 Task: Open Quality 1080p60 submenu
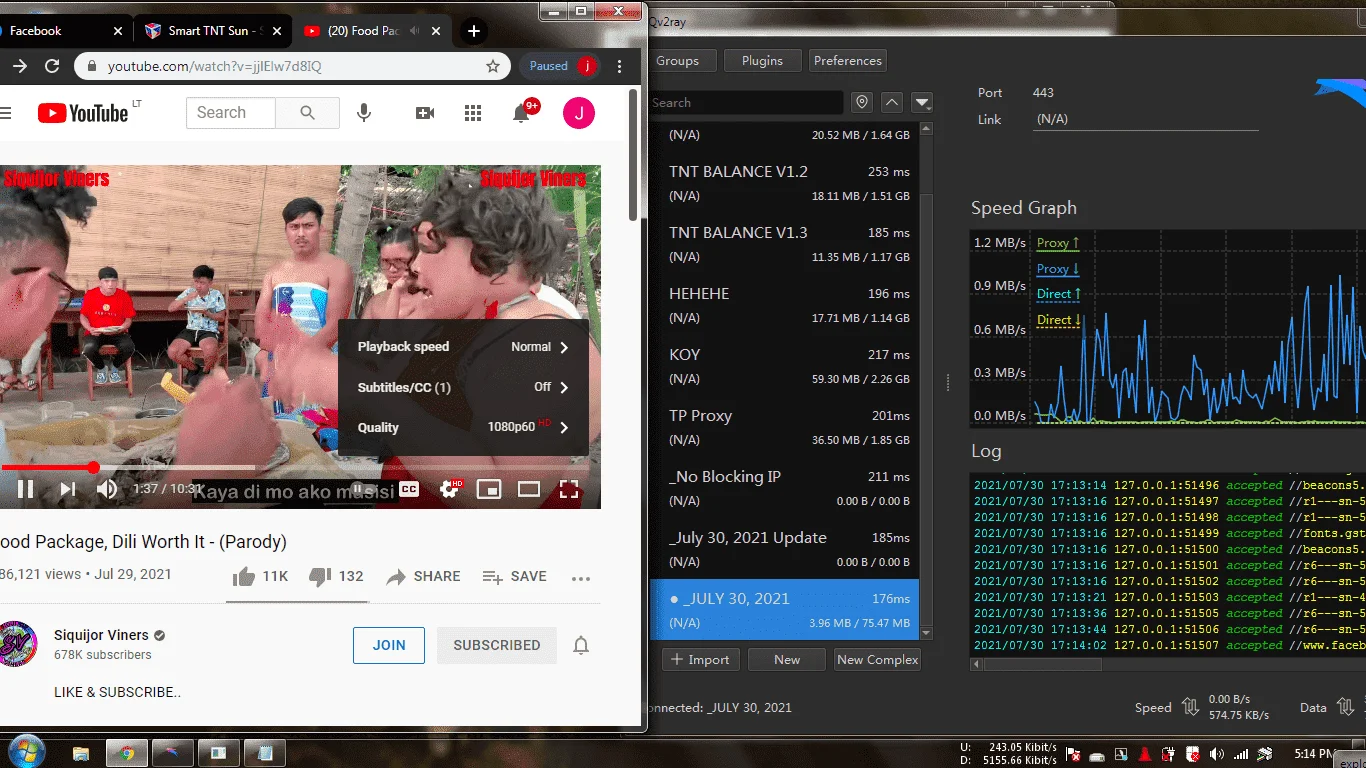pos(463,427)
